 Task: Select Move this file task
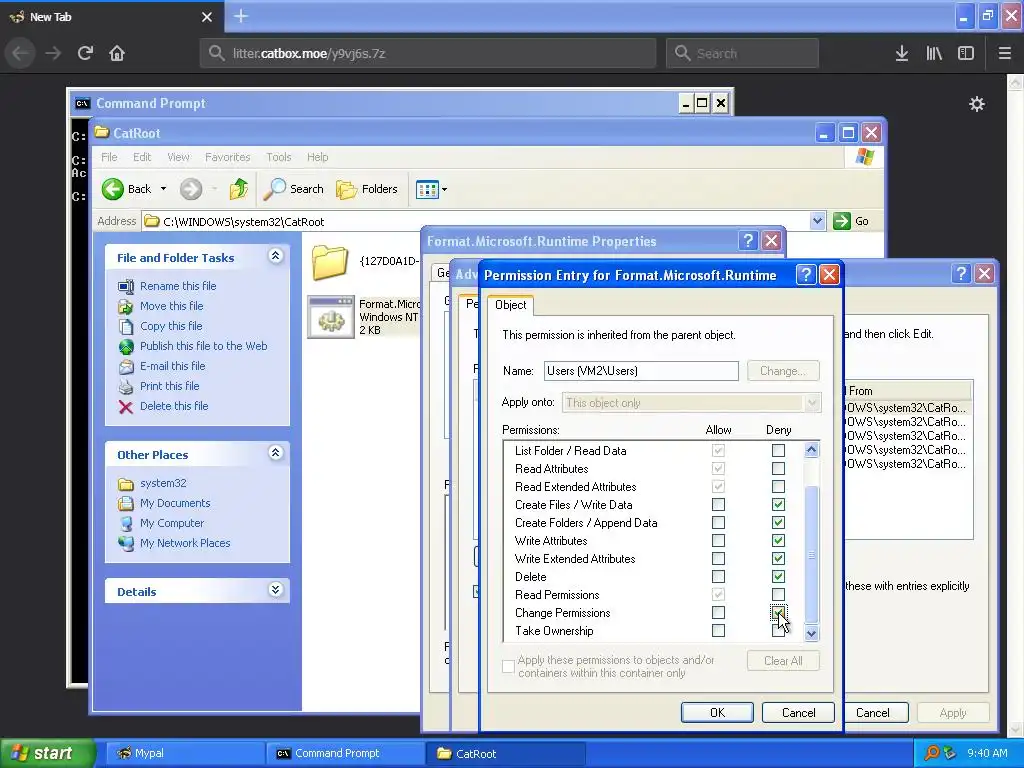pos(171,306)
